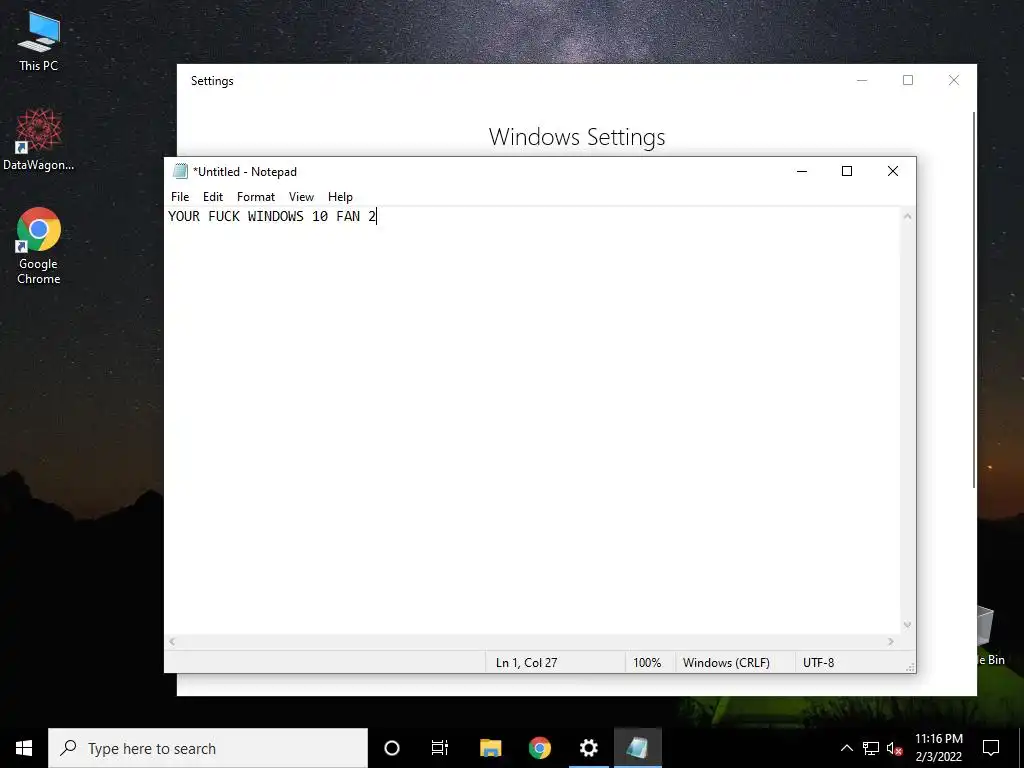Click the Notepad vertical scrollbar down arrow

click(x=907, y=625)
